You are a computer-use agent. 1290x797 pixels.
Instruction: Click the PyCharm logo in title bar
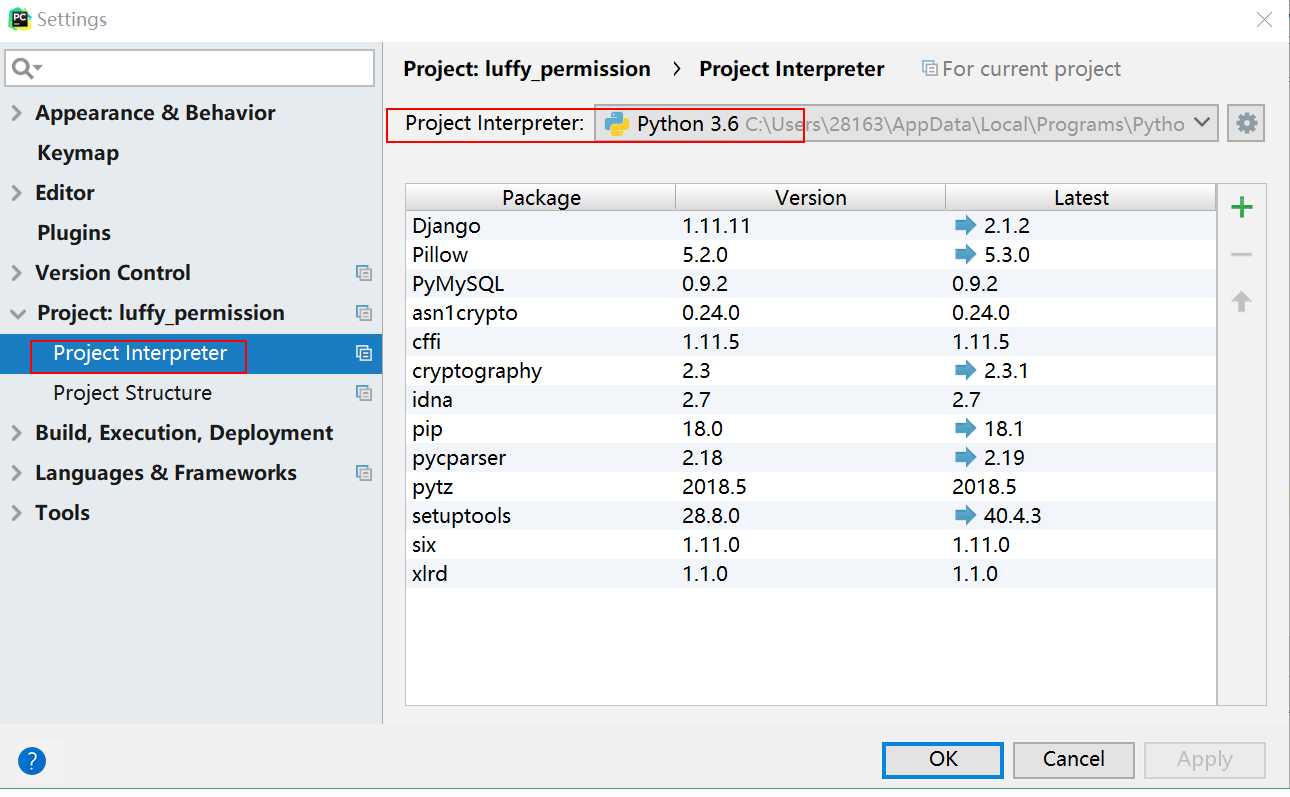[18, 19]
